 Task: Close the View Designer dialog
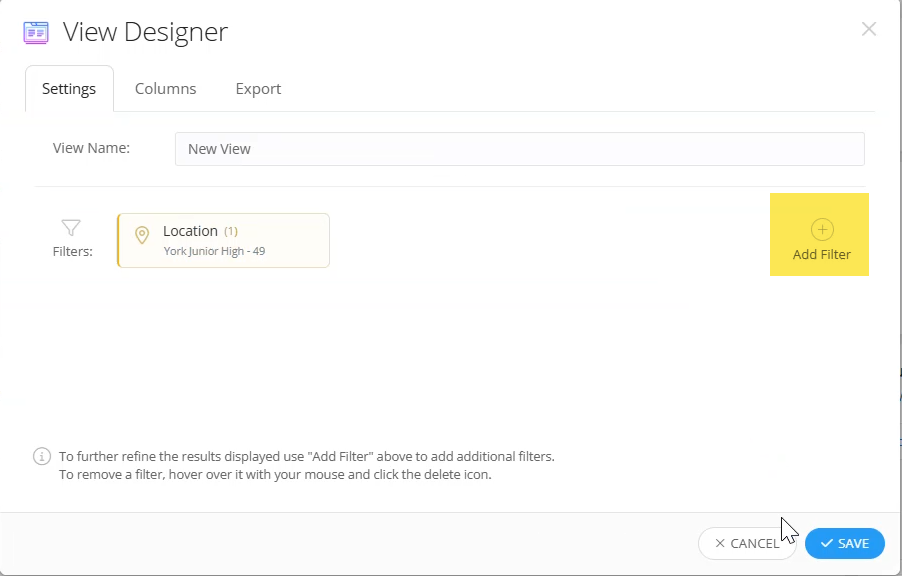[868, 29]
